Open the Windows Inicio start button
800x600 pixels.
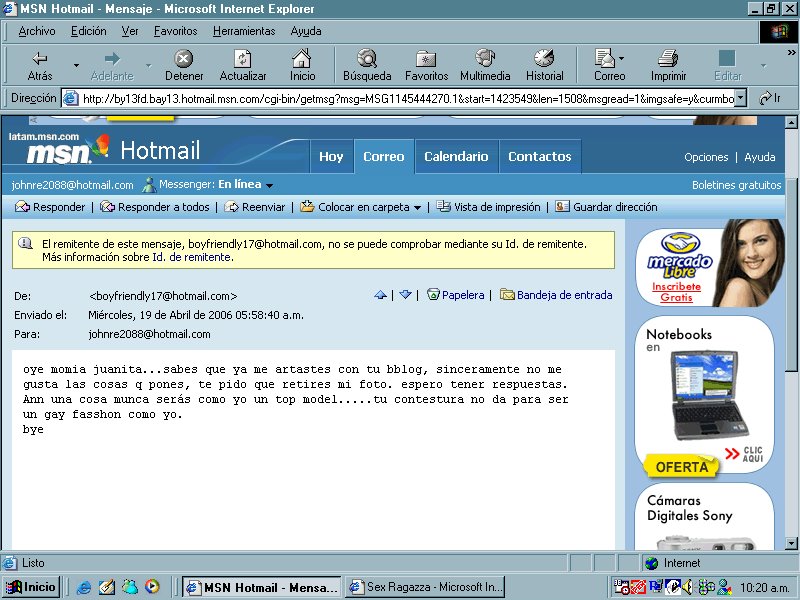point(32,587)
